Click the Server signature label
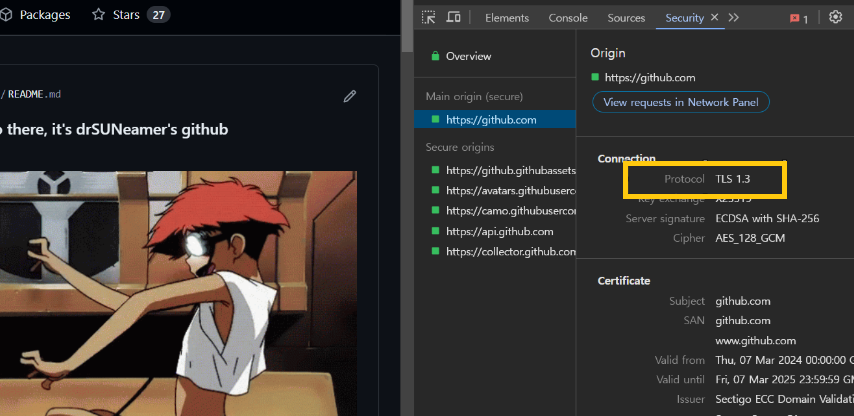This screenshot has height=416, width=854. tap(665, 219)
